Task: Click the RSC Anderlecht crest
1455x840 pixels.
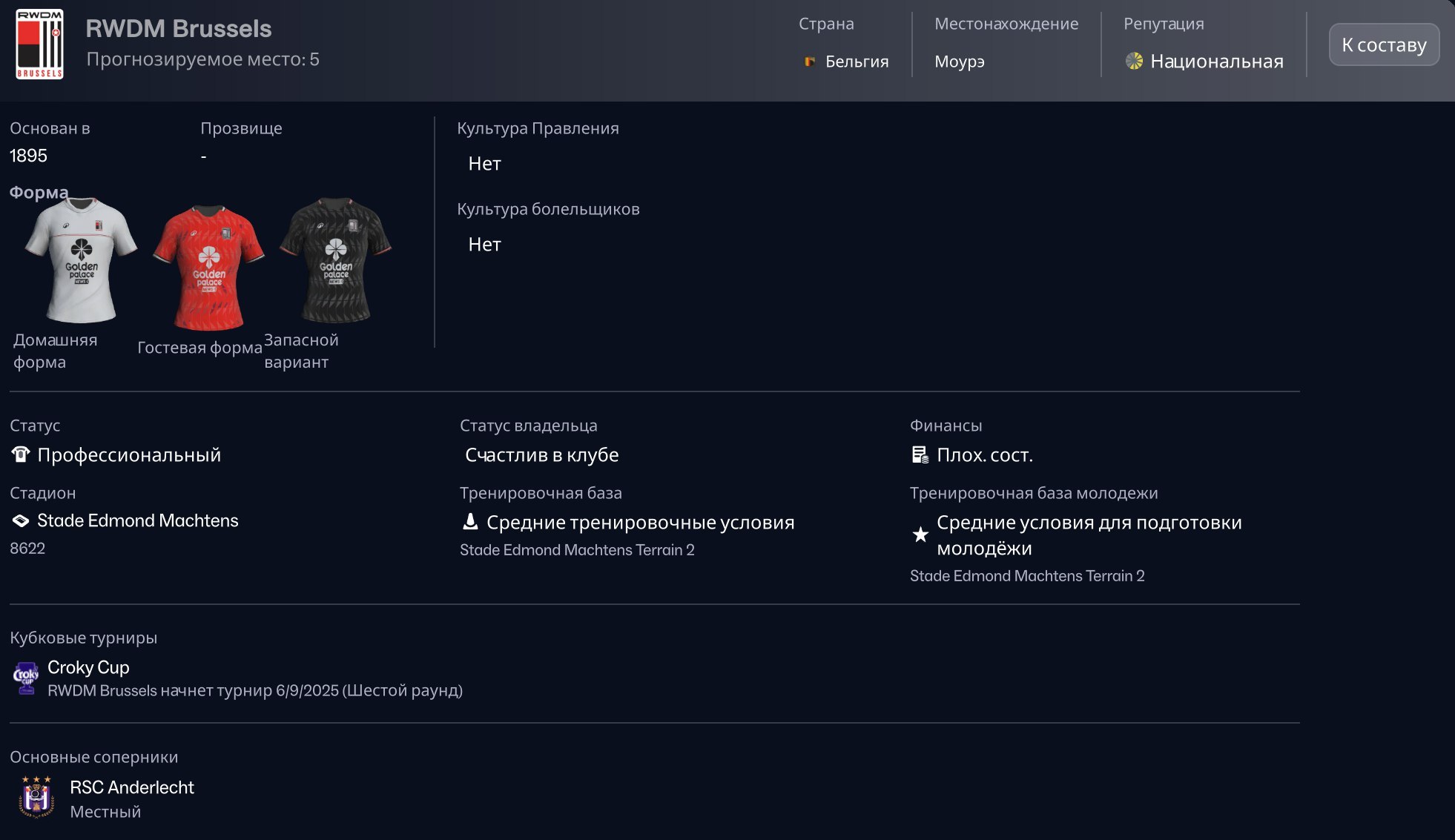Action: coord(36,798)
